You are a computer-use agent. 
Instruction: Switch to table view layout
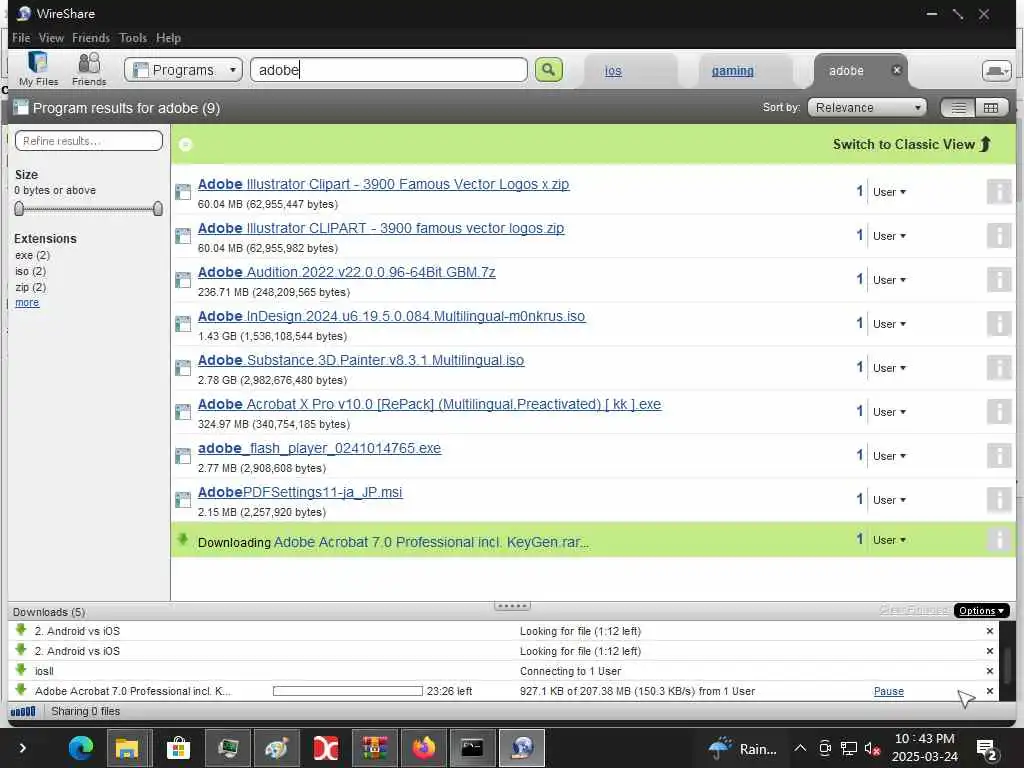991,108
